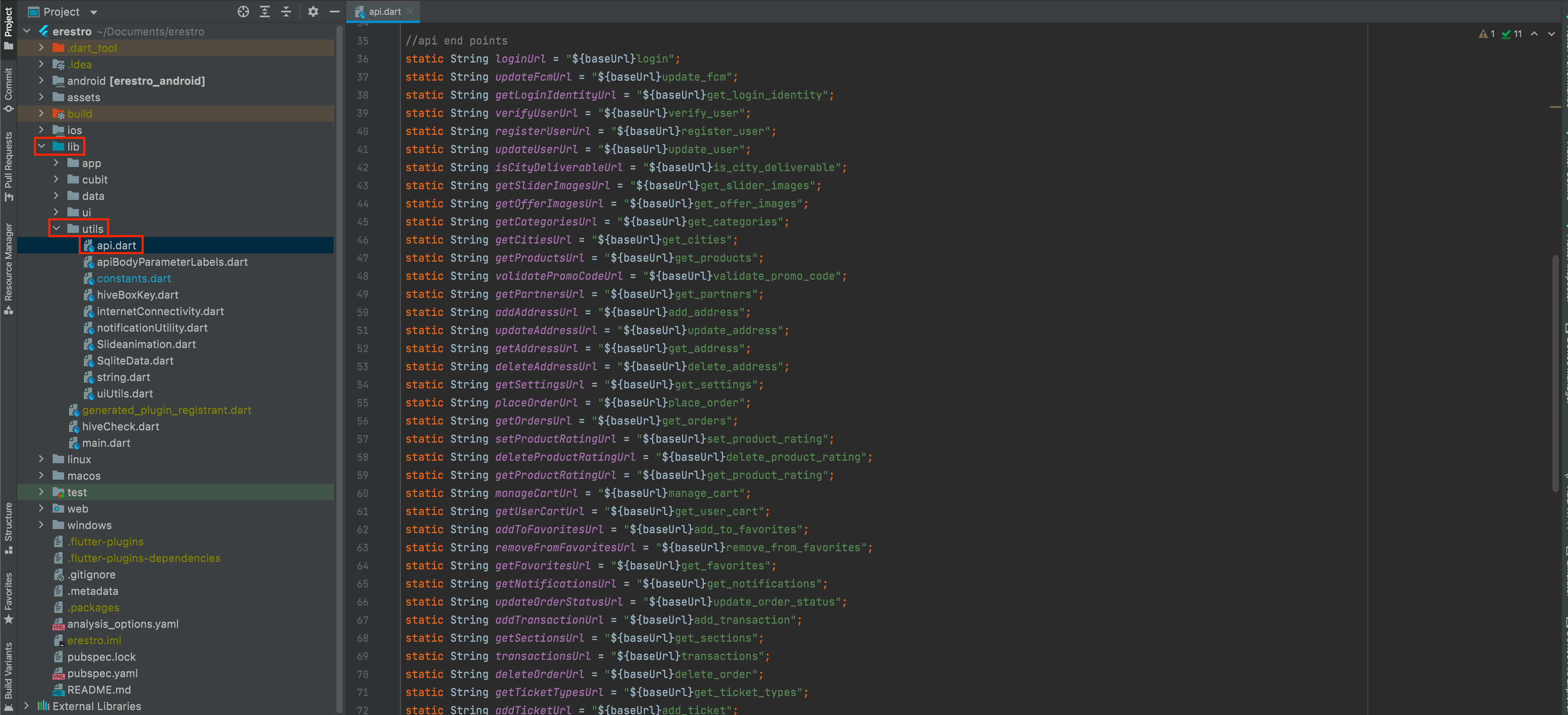
Task: Click line number 50 in gutter
Action: pyautogui.click(x=363, y=312)
